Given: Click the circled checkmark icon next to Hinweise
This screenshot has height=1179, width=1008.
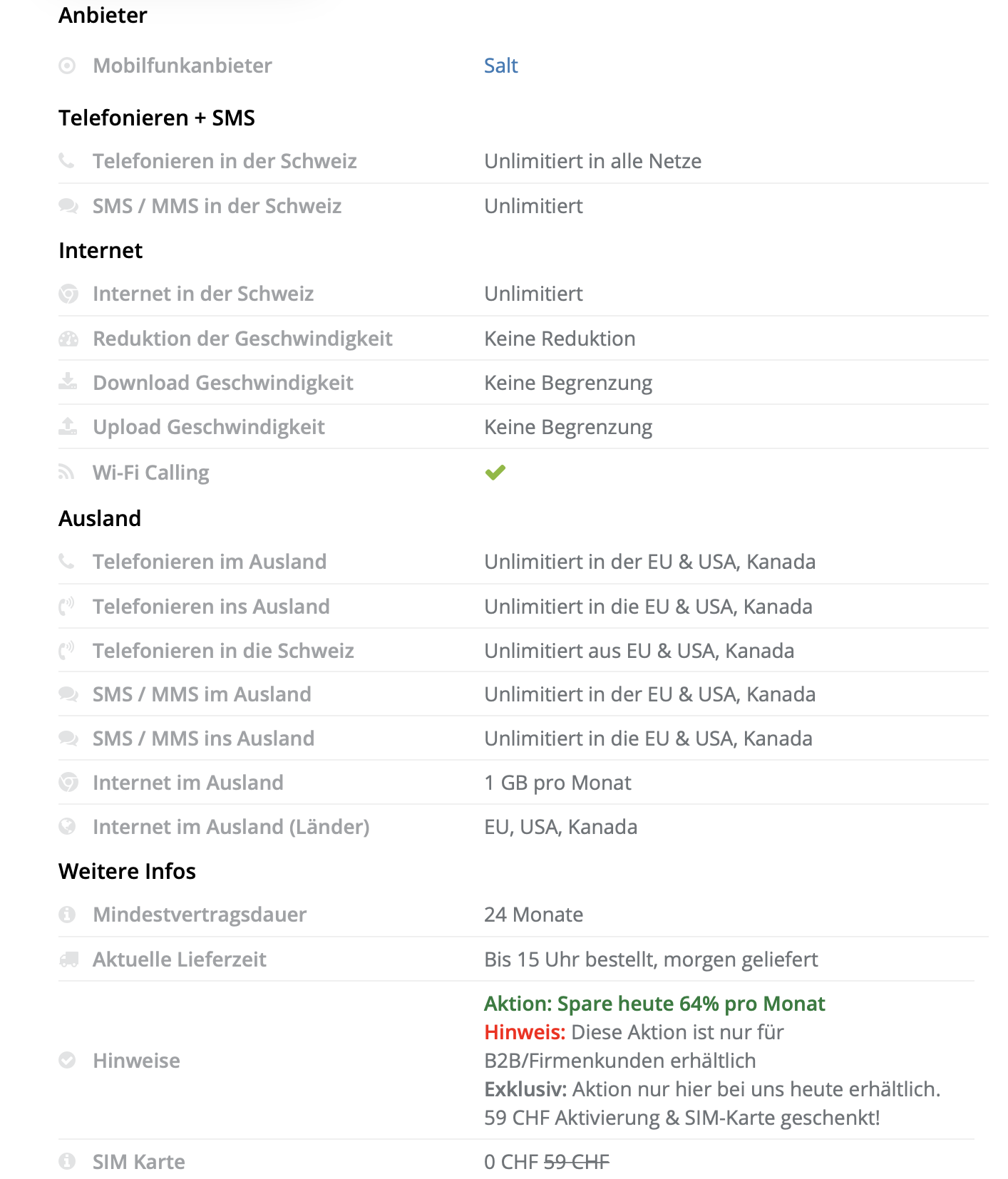Looking at the screenshot, I should point(67,1060).
